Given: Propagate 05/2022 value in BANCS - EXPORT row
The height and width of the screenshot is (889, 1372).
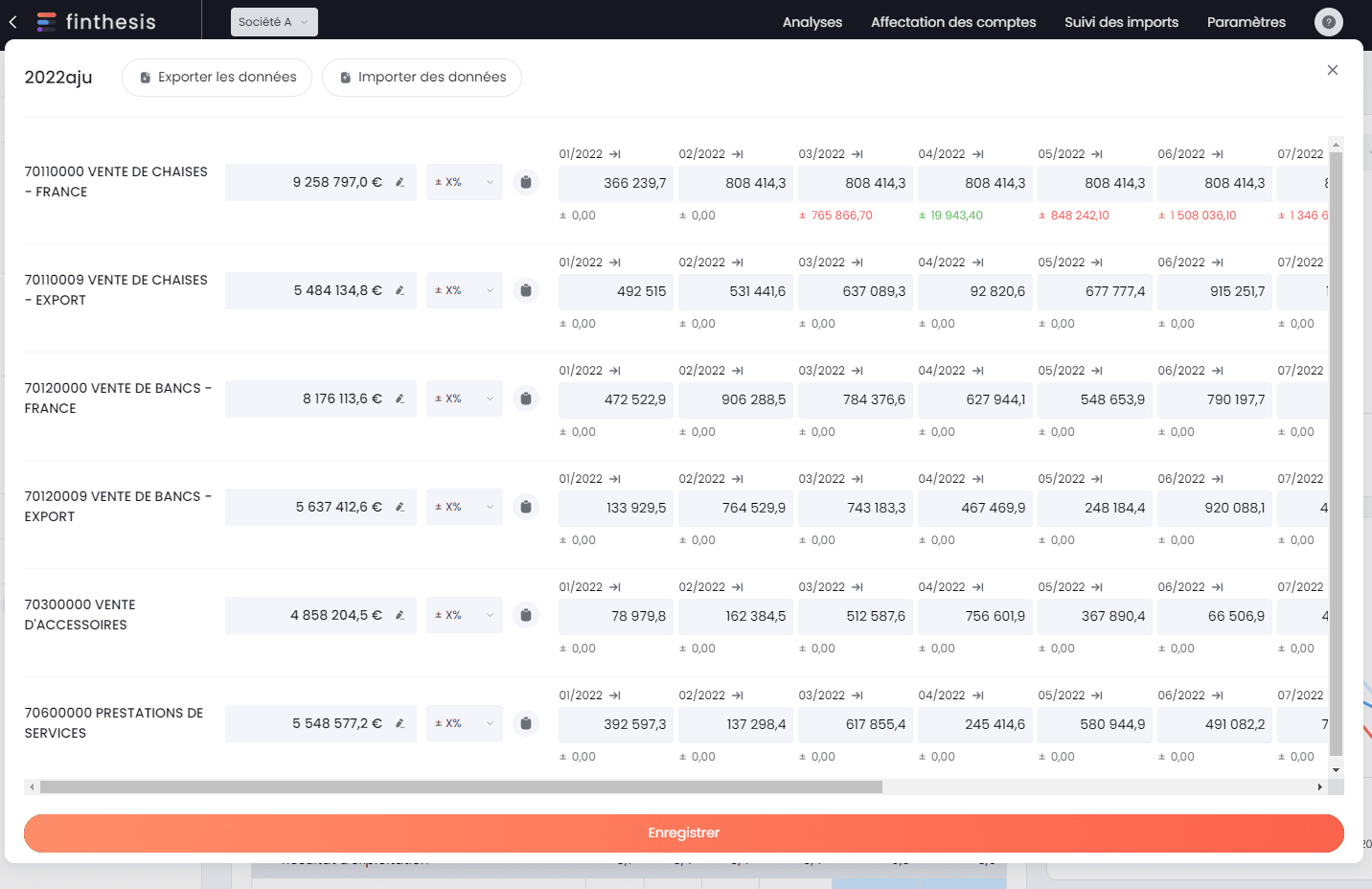Looking at the screenshot, I should pos(1097,479).
